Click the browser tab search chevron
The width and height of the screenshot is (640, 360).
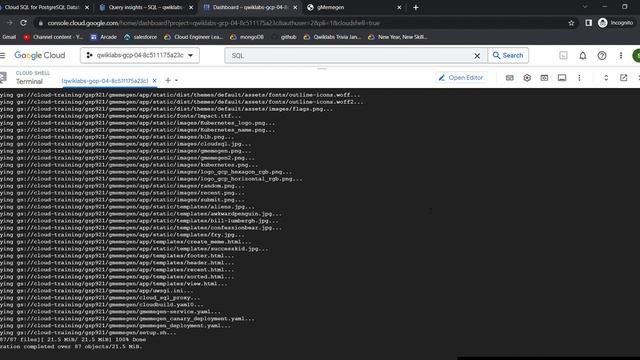click(585, 7)
